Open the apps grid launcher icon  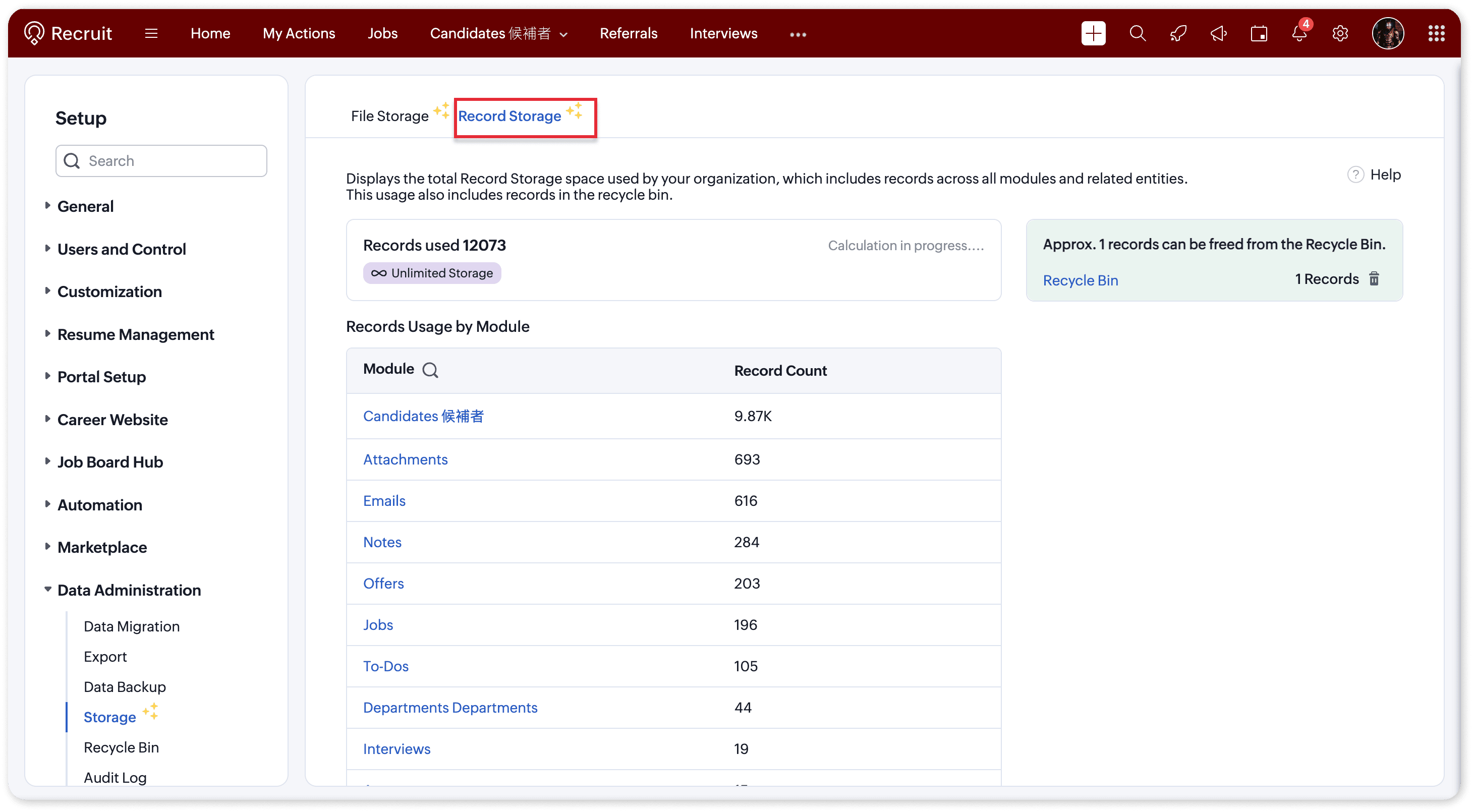pos(1436,33)
